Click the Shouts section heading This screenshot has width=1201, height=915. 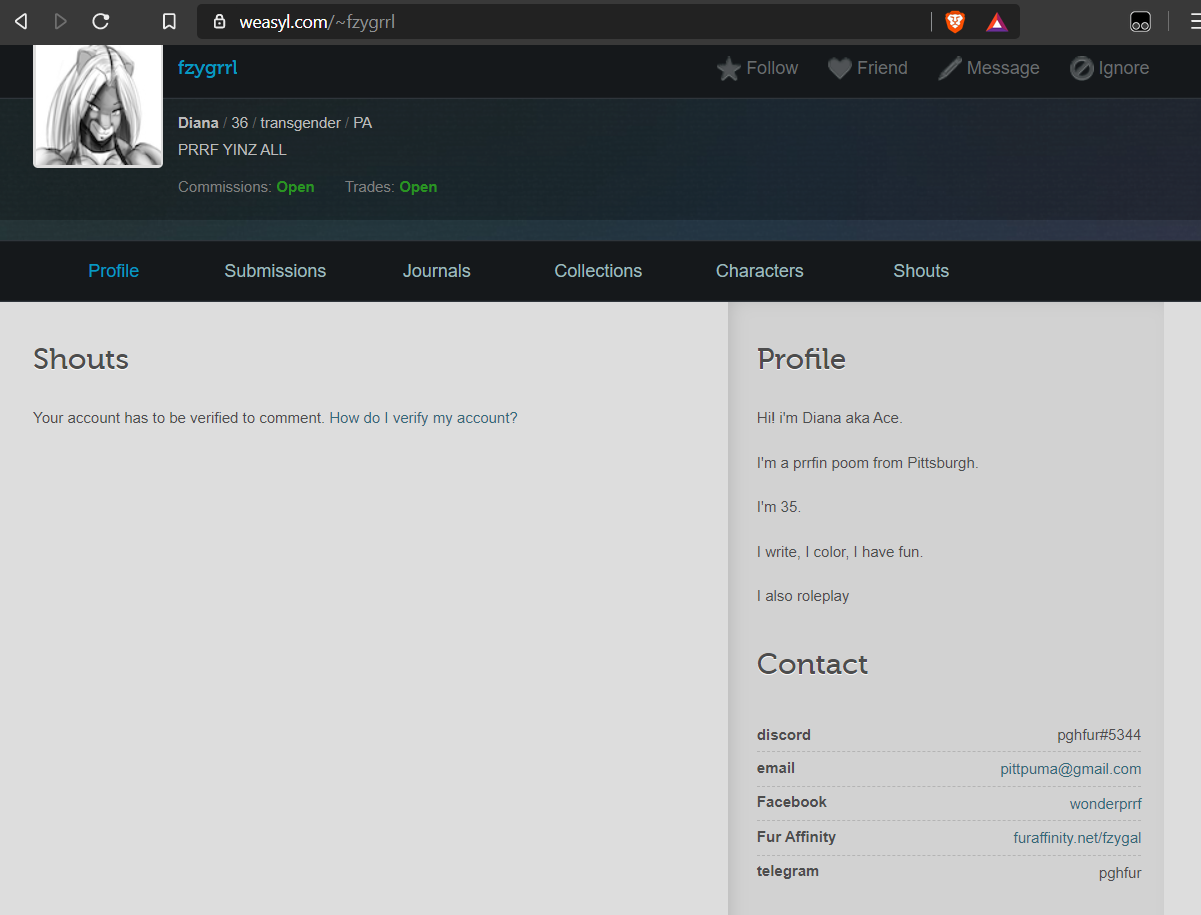81,359
